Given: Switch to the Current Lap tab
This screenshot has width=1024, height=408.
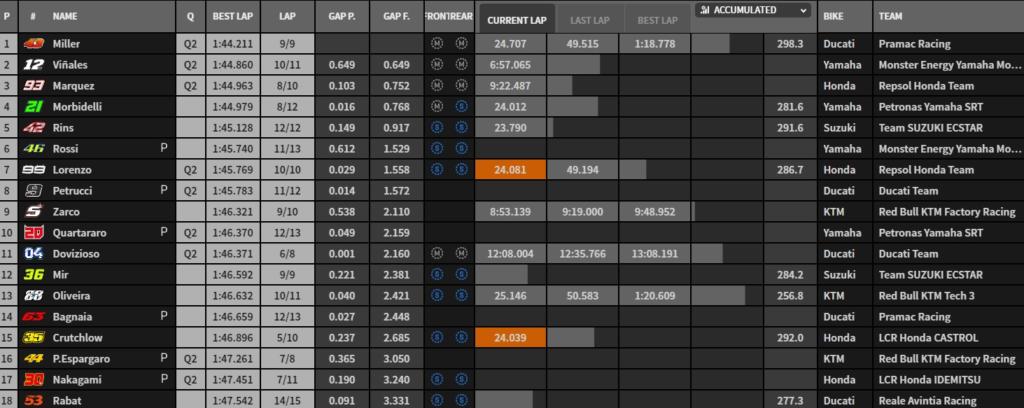Looking at the screenshot, I should 514,20.
